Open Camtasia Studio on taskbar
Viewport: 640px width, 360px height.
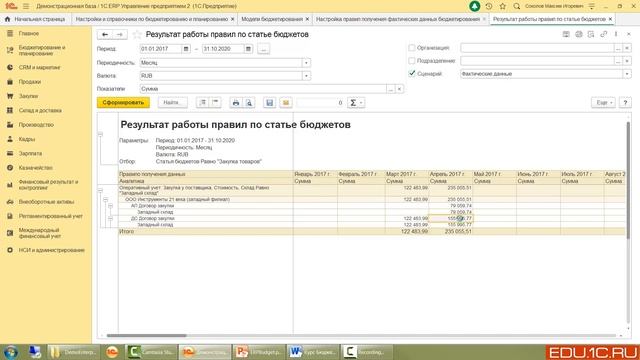[x=151, y=352]
